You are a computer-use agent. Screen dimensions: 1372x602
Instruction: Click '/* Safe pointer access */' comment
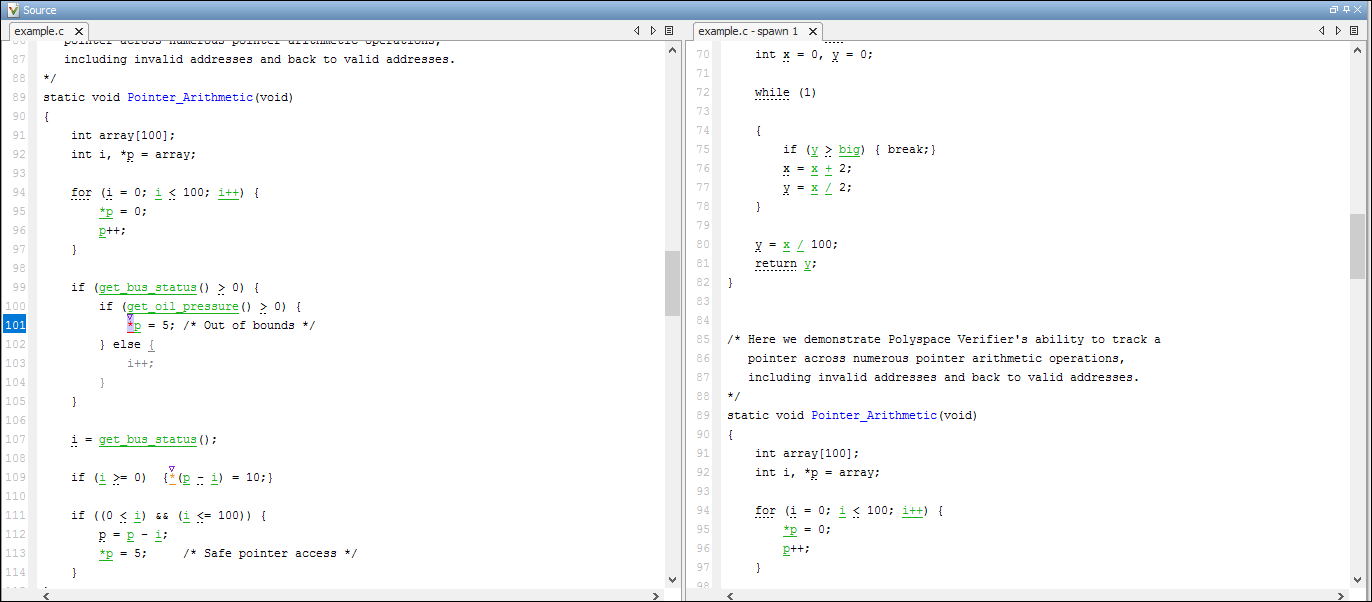[x=269, y=553]
